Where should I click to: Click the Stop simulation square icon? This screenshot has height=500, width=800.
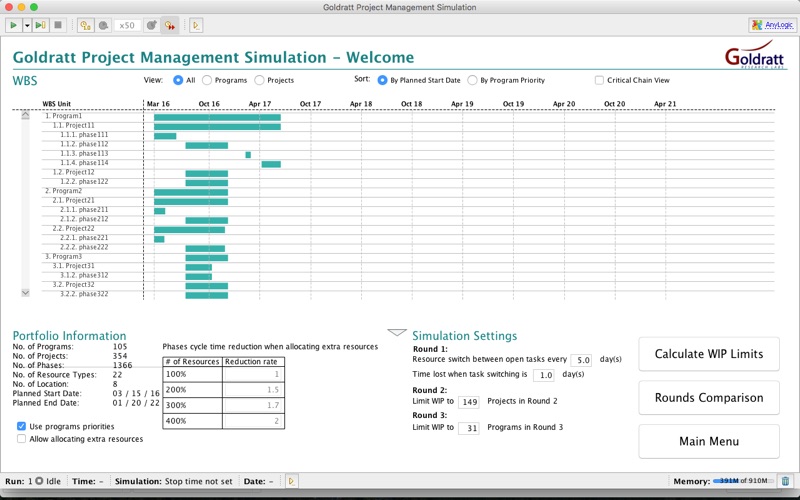coord(58,25)
